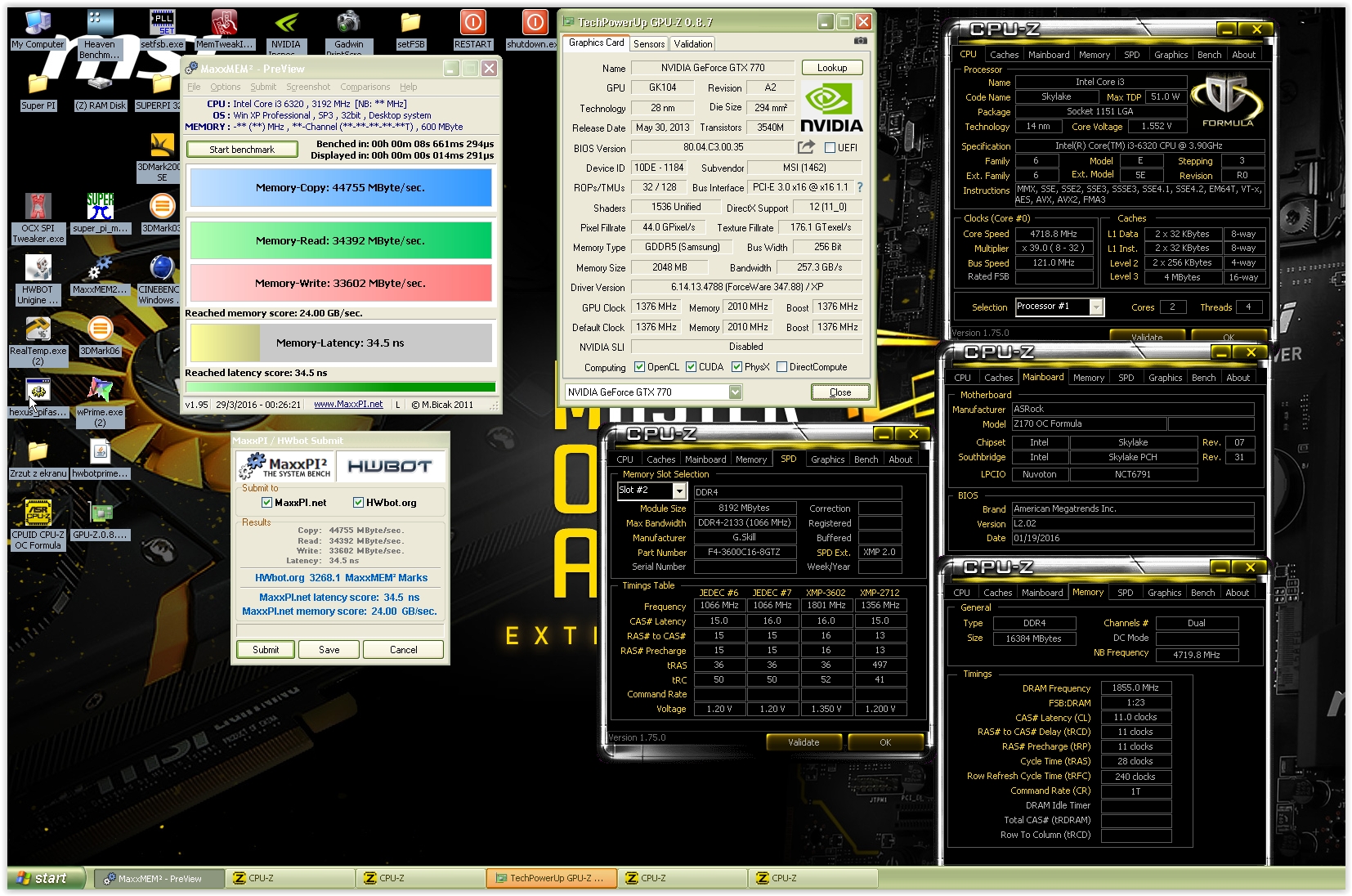Click the Memory-Latency progress bar

(341, 343)
